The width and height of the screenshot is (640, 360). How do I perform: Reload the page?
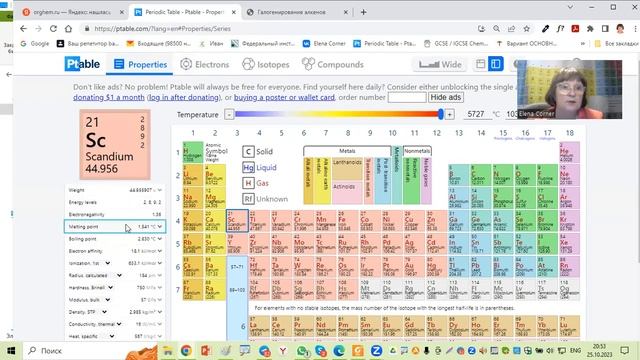click(53, 29)
